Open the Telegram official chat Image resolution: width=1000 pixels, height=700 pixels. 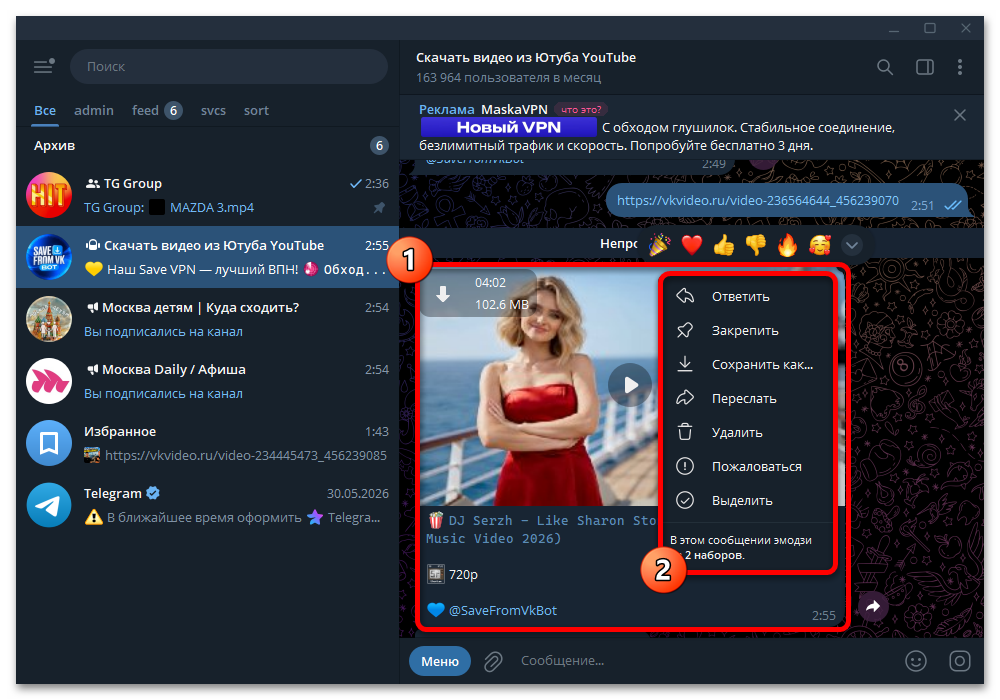tap(207, 505)
